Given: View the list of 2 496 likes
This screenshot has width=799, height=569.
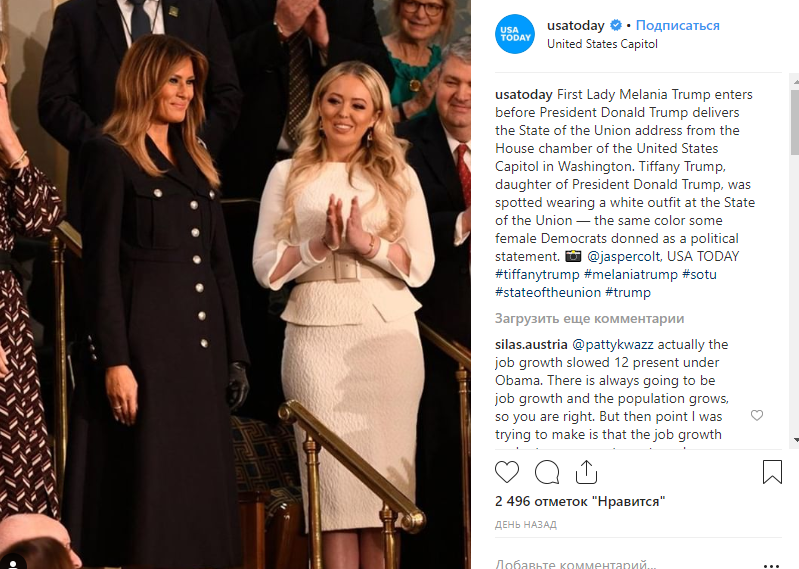Looking at the screenshot, I should coord(580,501).
